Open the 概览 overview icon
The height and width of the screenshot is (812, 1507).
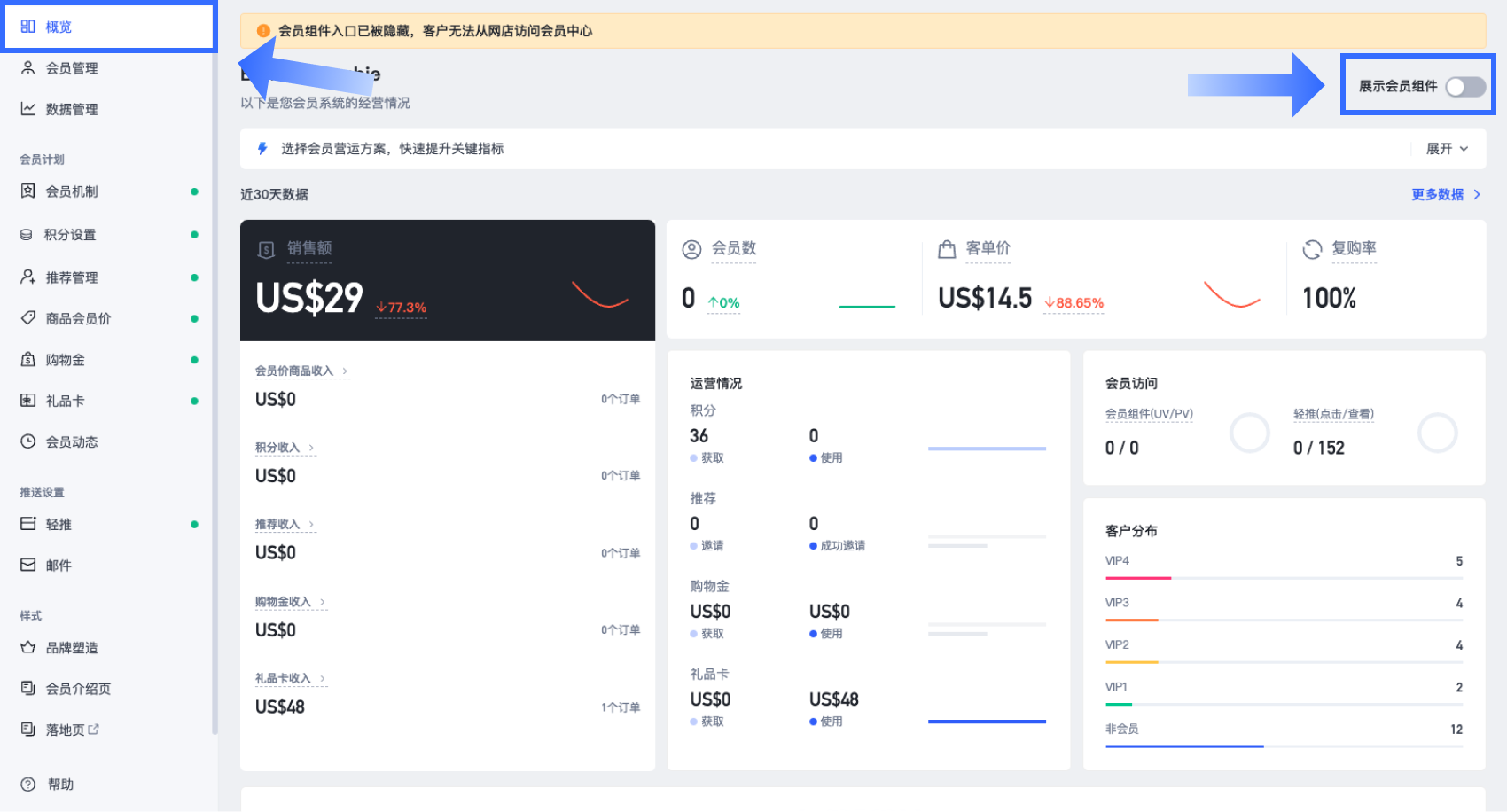point(27,27)
